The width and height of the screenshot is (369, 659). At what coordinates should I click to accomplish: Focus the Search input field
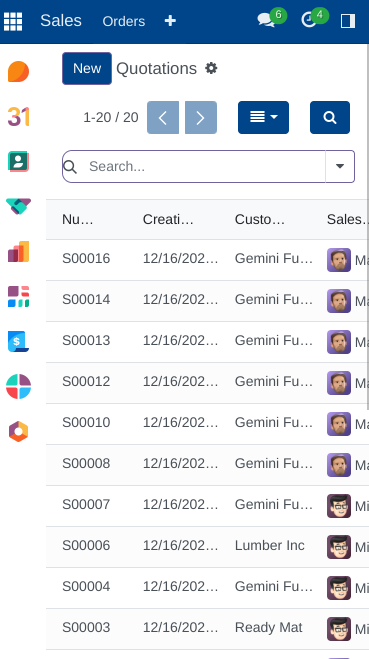[x=205, y=166]
